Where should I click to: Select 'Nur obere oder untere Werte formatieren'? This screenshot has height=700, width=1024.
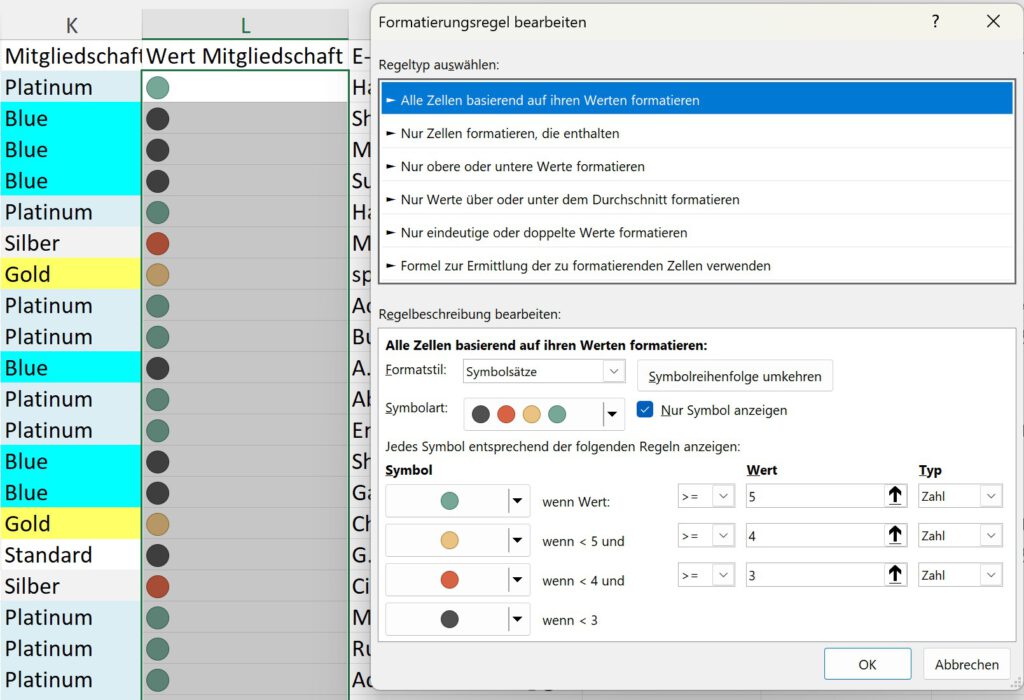pyautogui.click(x=522, y=166)
